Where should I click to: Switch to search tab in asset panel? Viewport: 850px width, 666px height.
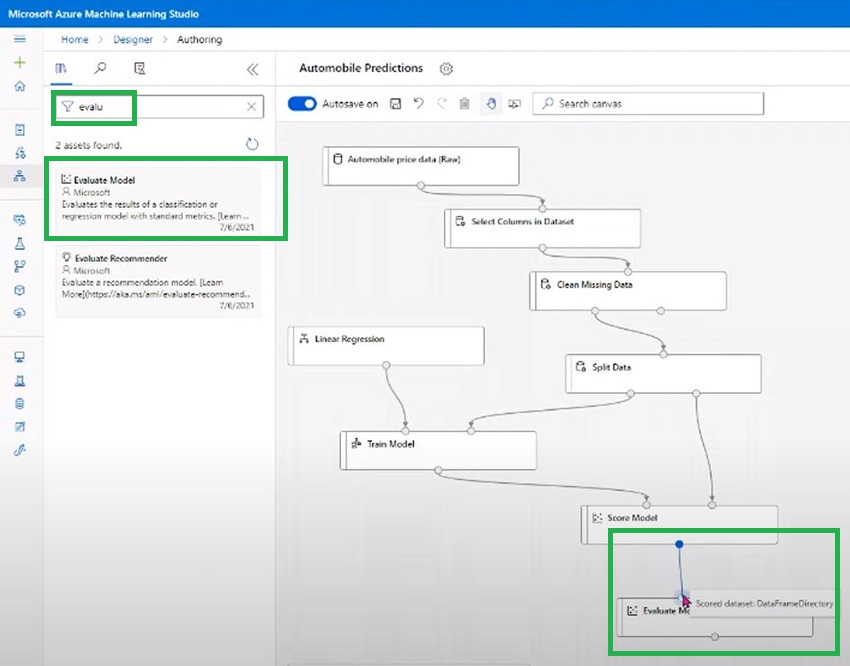point(100,68)
